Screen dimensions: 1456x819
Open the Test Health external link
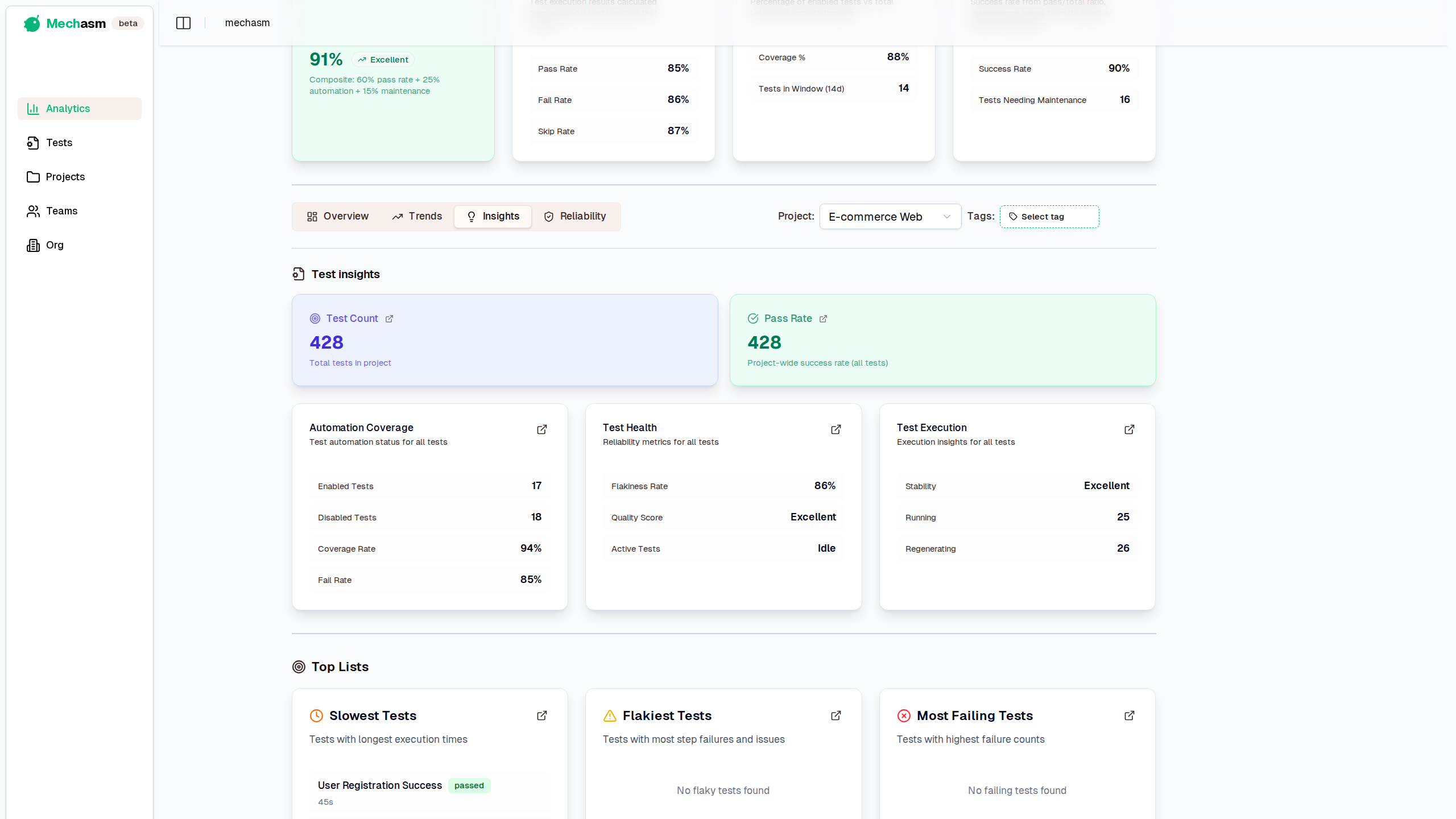(x=835, y=429)
